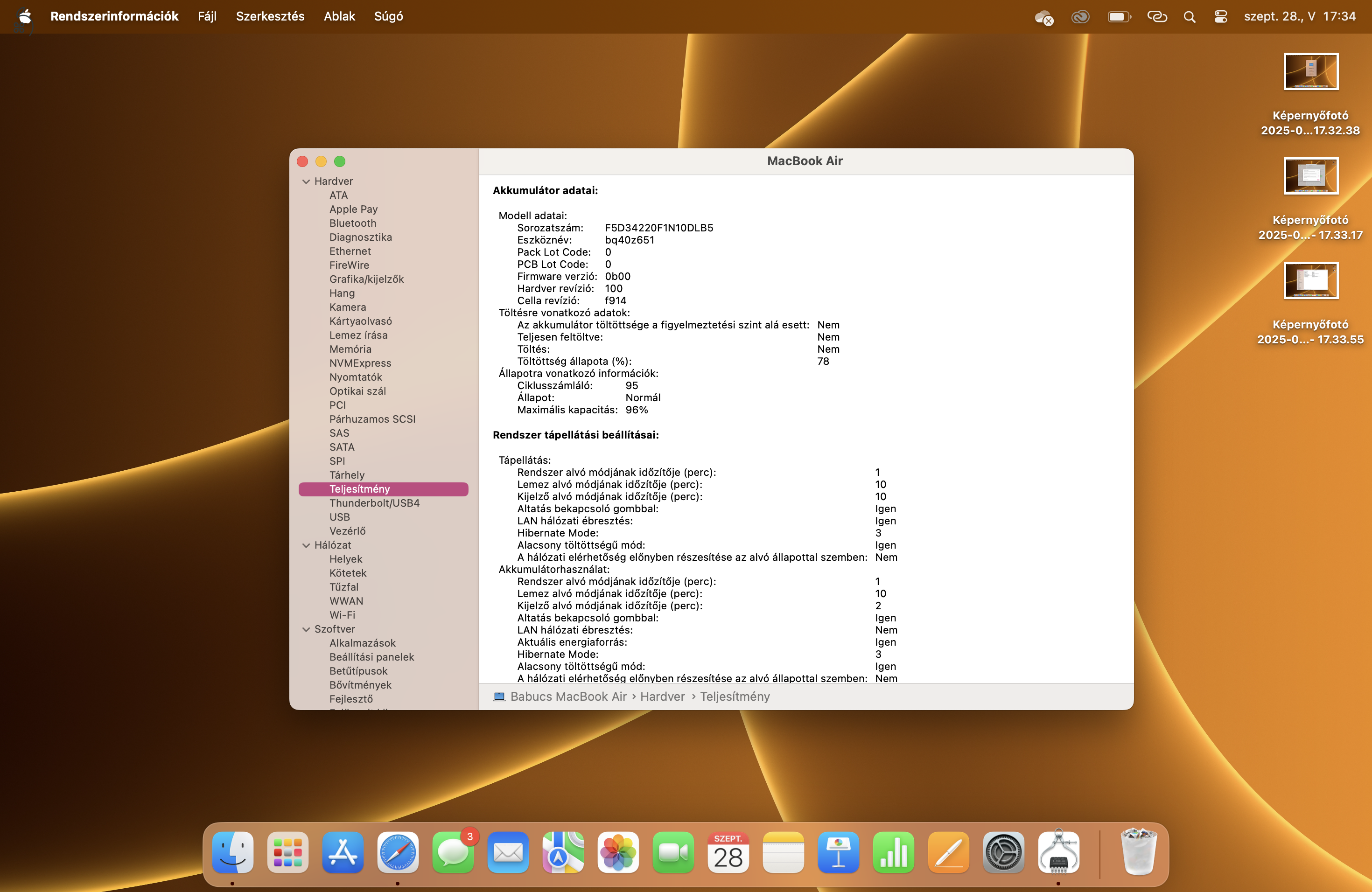
Task: Launch Pages from the Dock
Action: [x=948, y=852]
